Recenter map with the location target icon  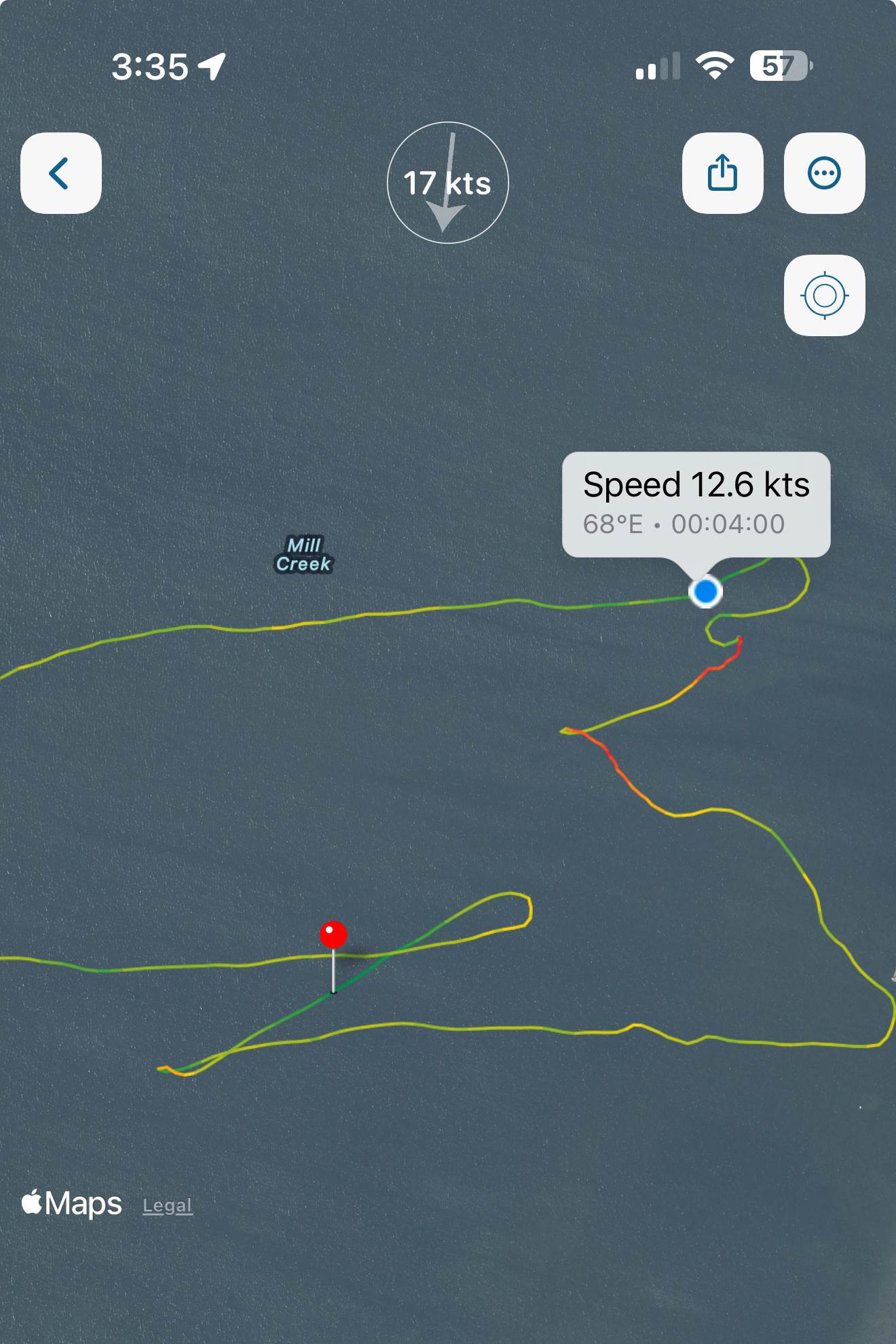point(824,295)
